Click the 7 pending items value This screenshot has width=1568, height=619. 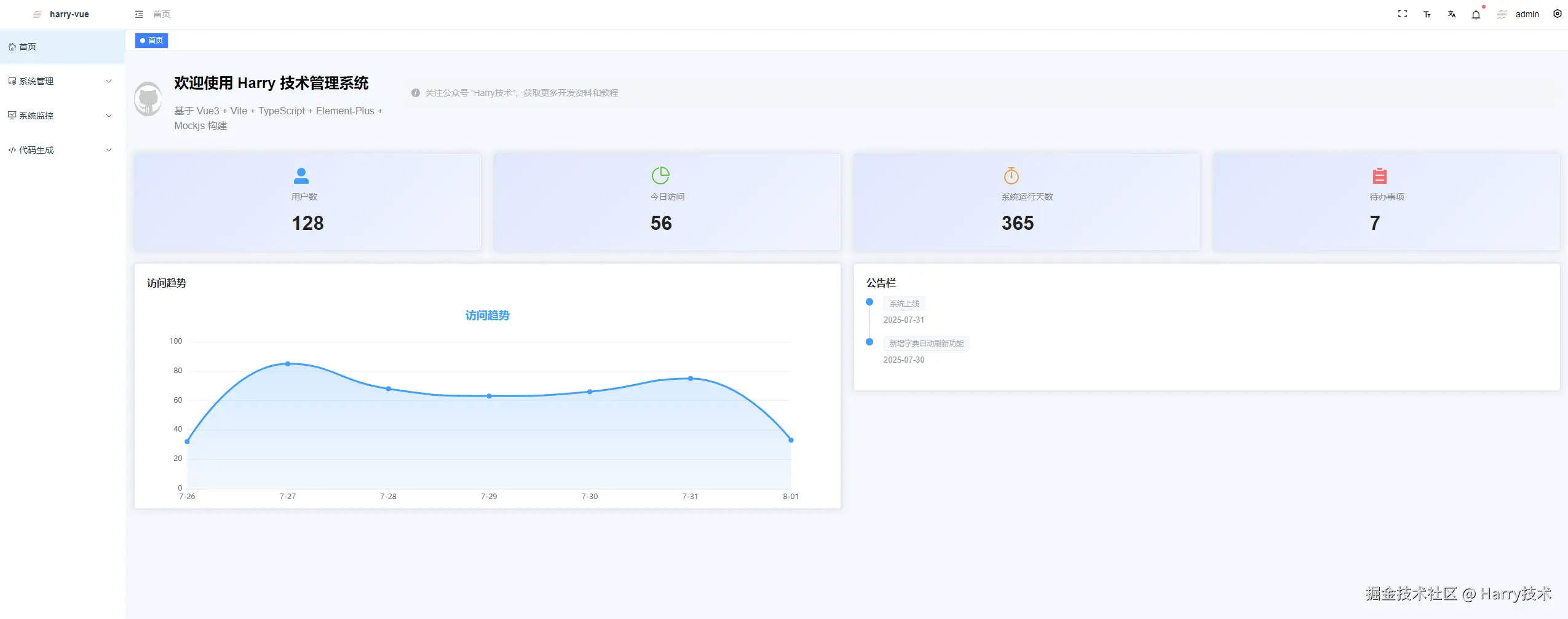[x=1375, y=223]
